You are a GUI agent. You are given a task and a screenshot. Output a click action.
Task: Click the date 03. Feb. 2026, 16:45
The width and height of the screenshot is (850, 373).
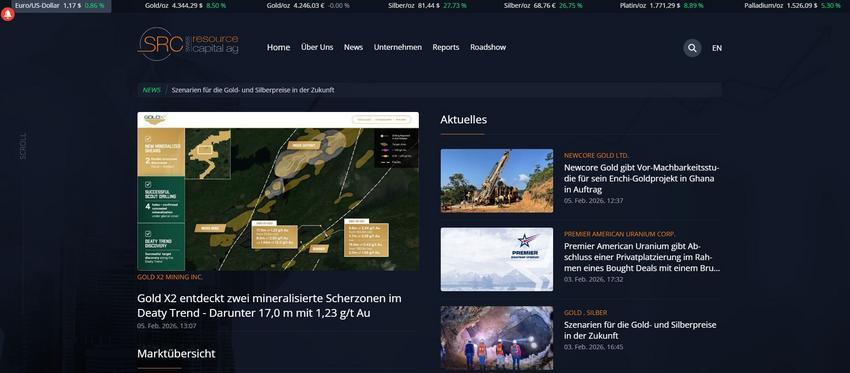594,347
